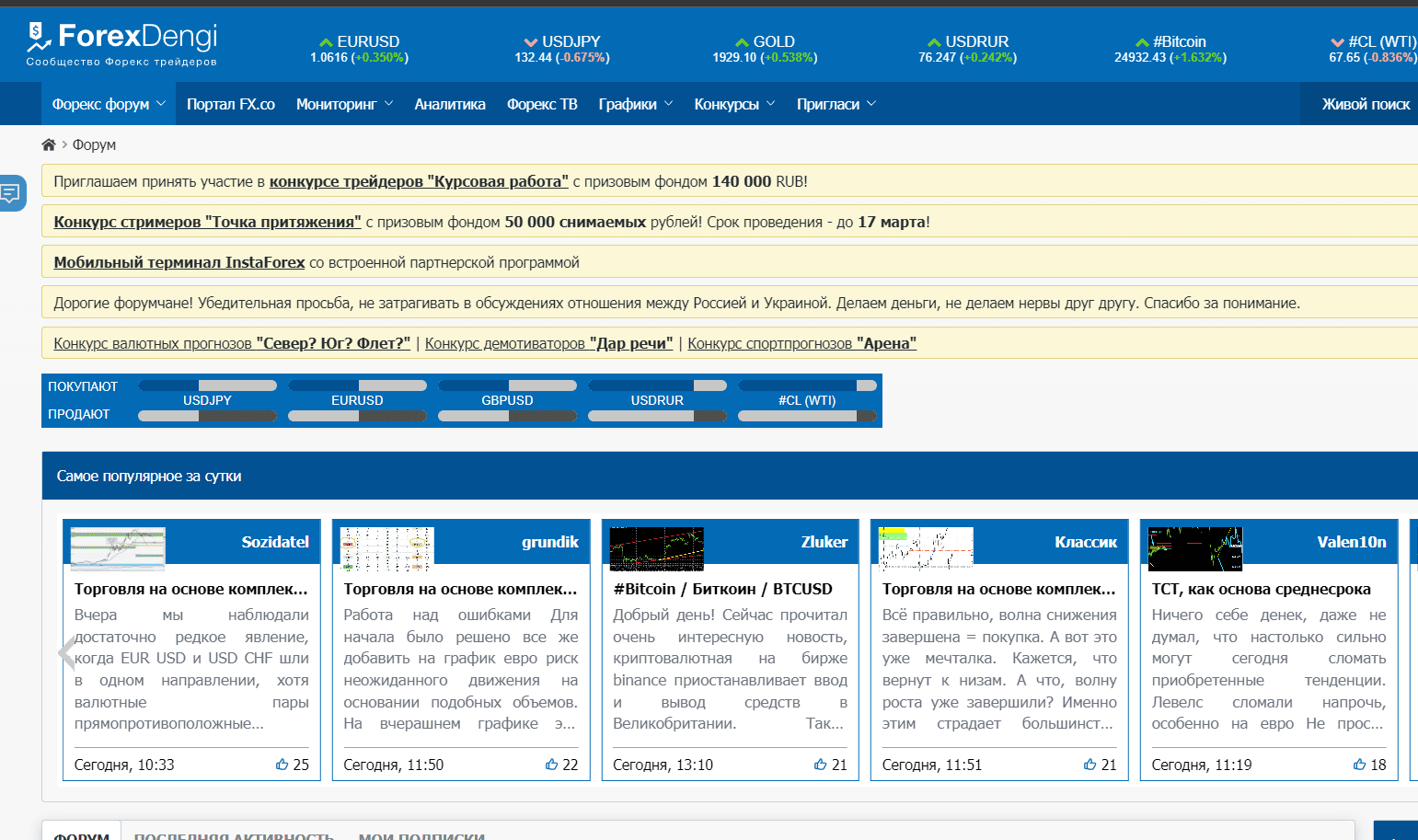1418x840 pixels.
Task: Open the chat bubble widget on left edge
Action: point(11,193)
